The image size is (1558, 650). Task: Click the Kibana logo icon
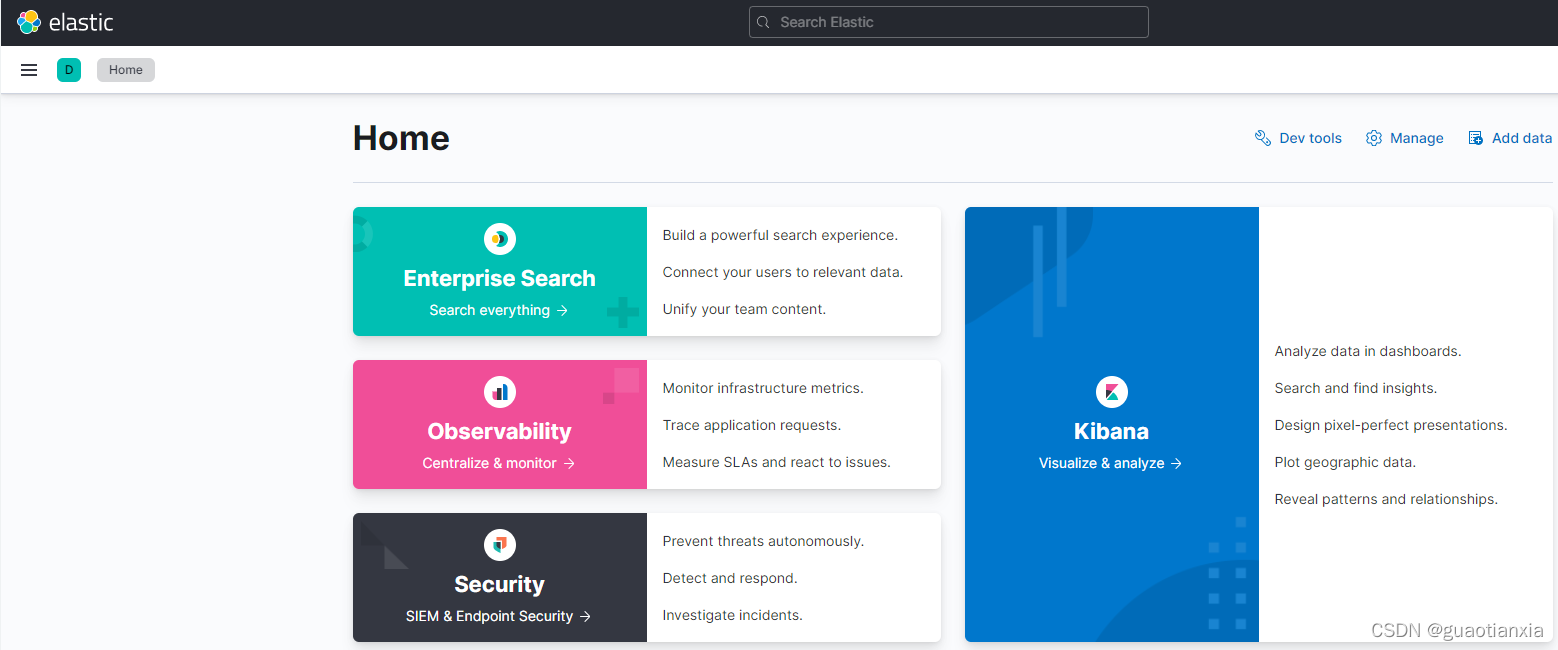tap(1112, 392)
